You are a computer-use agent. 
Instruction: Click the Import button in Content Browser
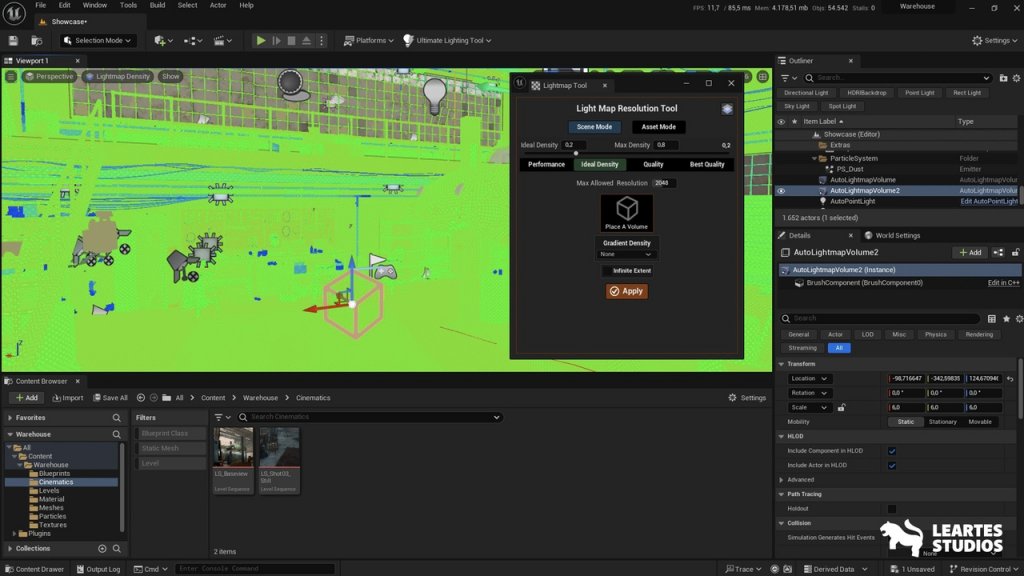coord(68,398)
